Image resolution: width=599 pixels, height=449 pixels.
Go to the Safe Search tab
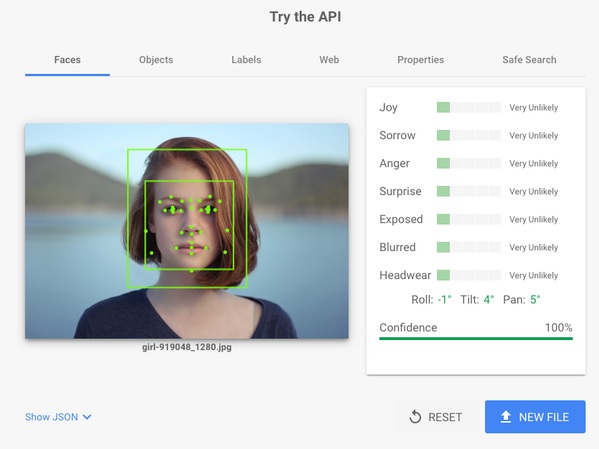point(529,60)
